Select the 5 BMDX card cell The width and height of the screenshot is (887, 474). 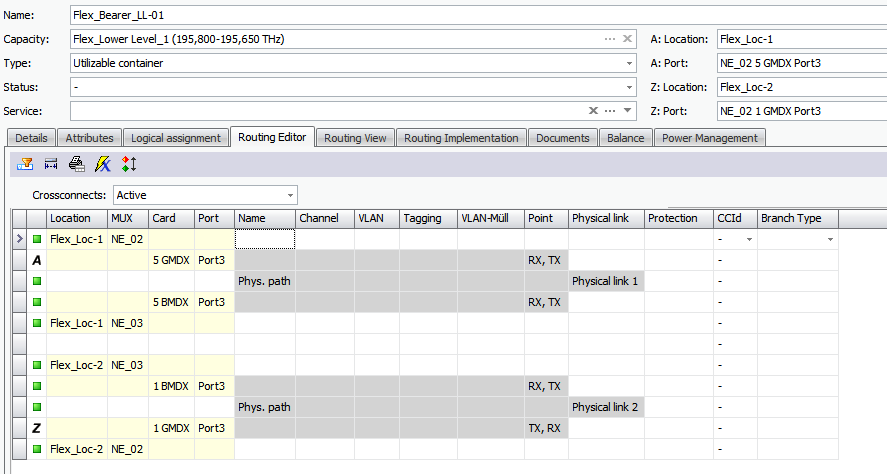[x=171, y=302]
